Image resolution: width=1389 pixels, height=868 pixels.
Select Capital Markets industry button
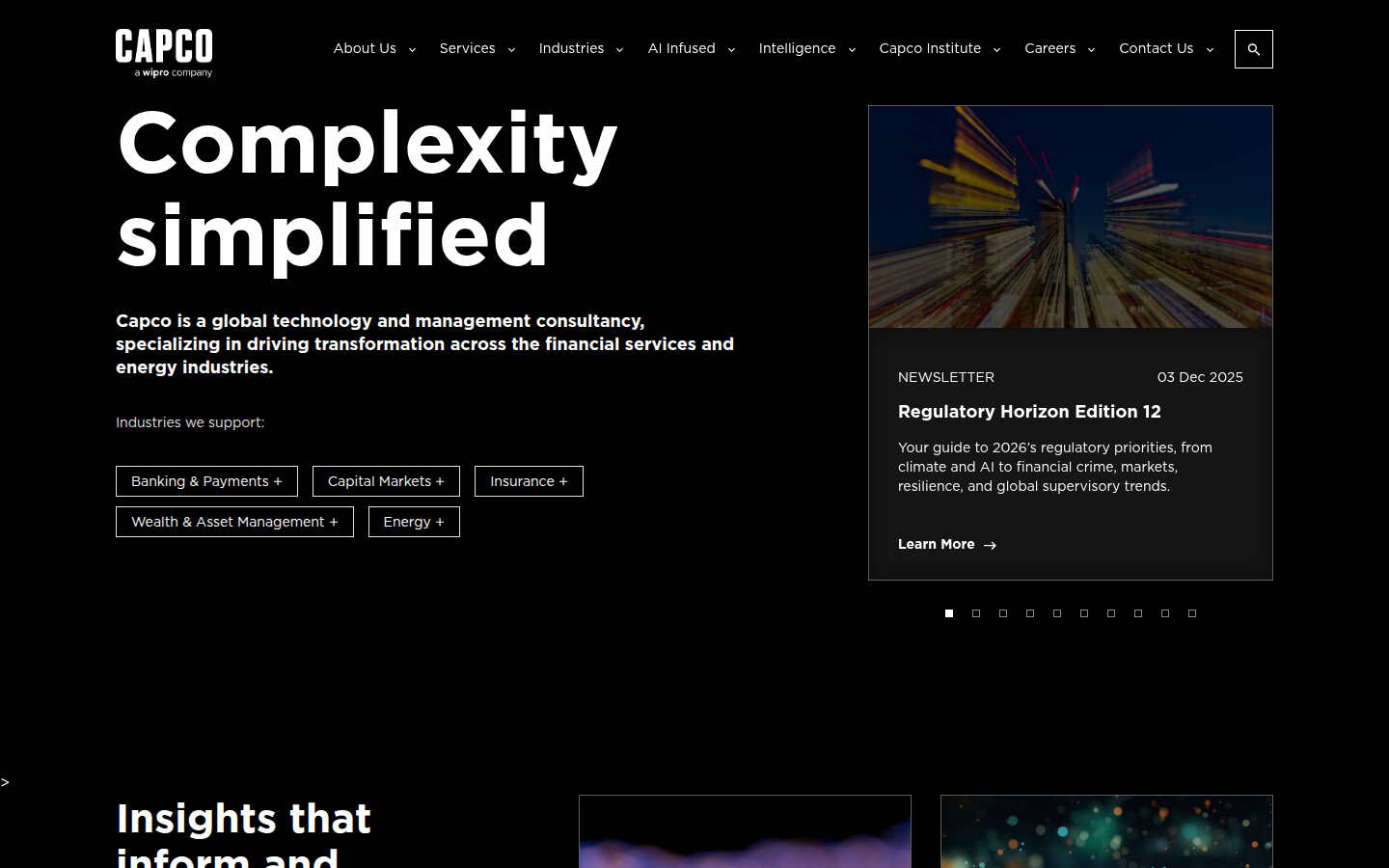click(386, 481)
